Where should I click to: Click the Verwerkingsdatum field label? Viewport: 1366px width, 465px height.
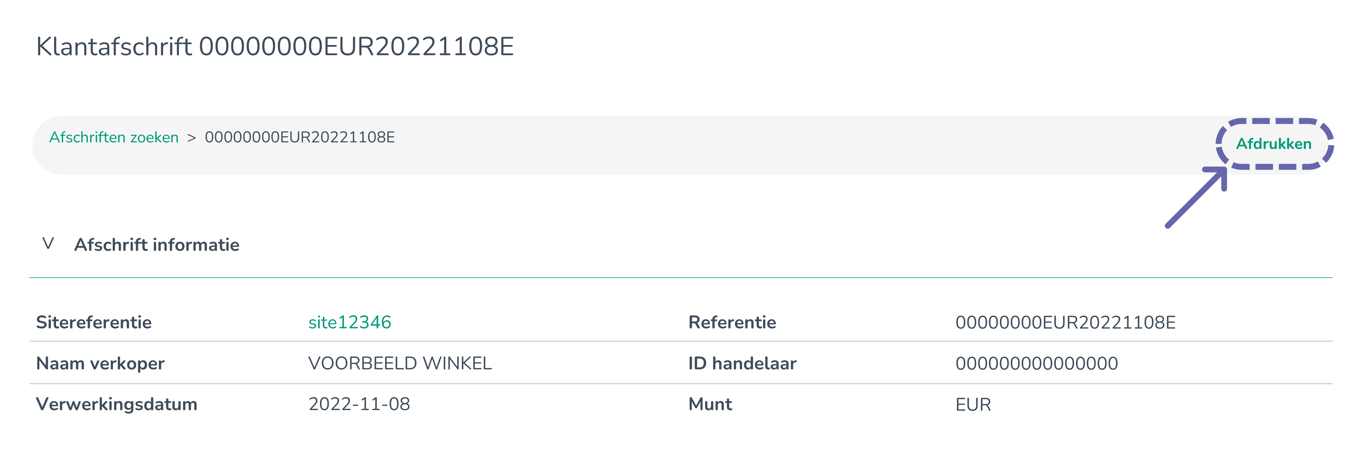point(116,405)
